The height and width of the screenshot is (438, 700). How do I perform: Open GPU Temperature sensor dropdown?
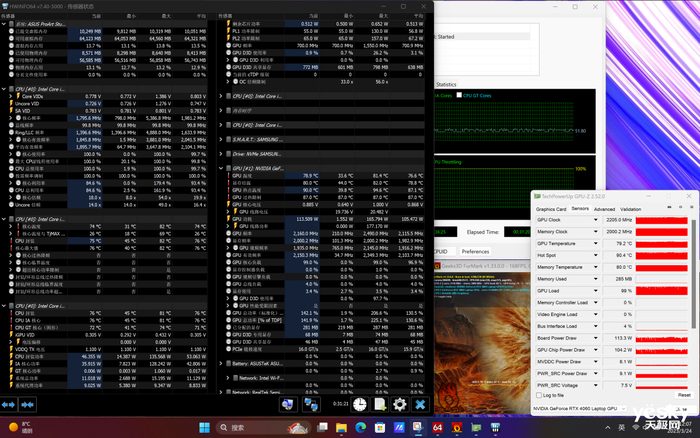(596, 243)
